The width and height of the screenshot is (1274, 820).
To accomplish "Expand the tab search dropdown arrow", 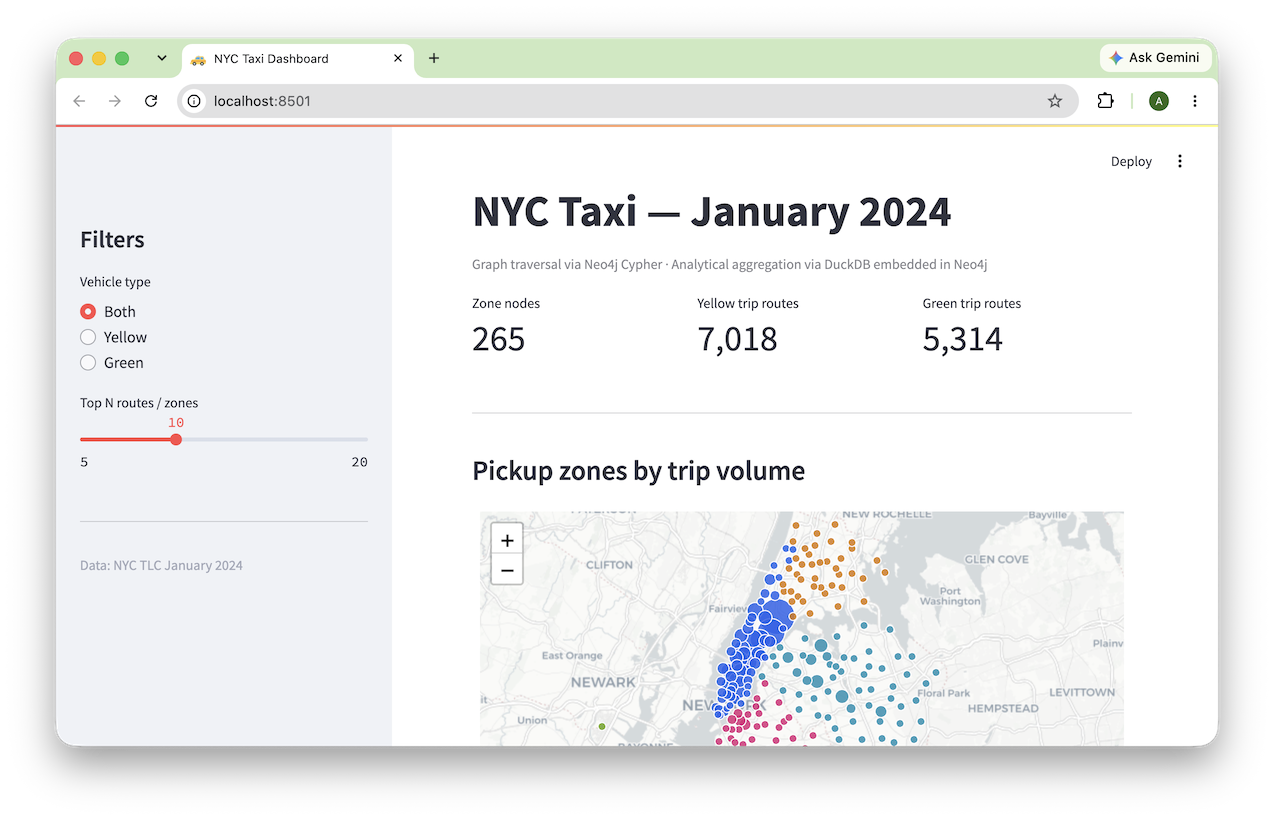I will pyautogui.click(x=162, y=58).
